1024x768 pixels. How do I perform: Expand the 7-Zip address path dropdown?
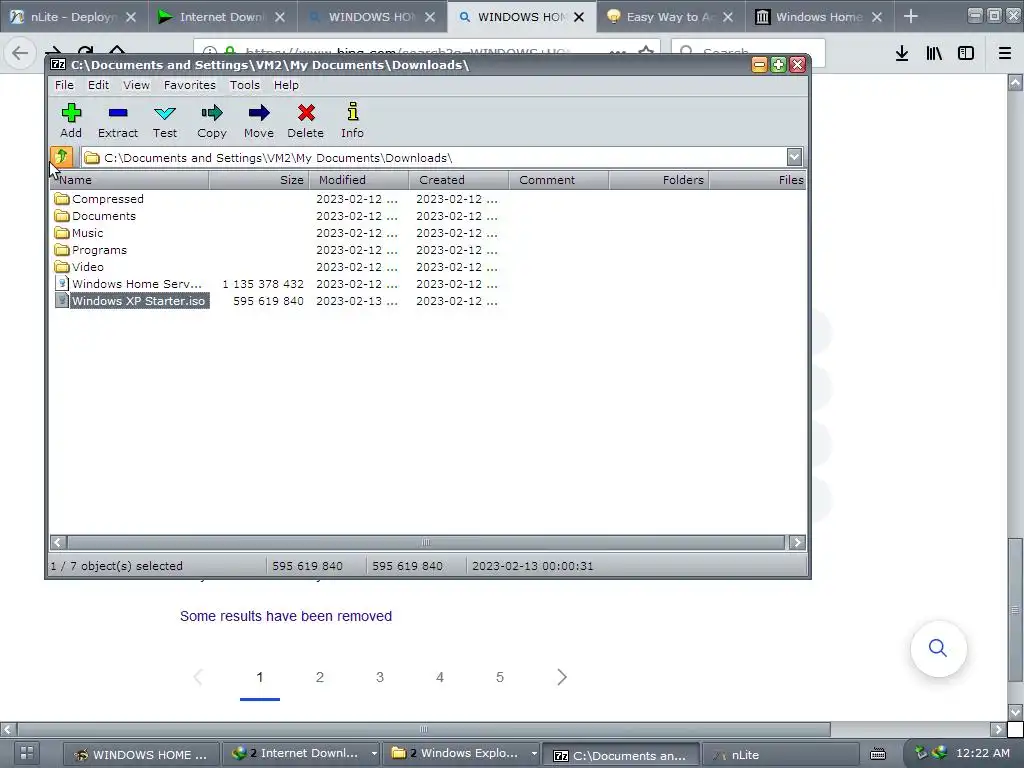[794, 157]
